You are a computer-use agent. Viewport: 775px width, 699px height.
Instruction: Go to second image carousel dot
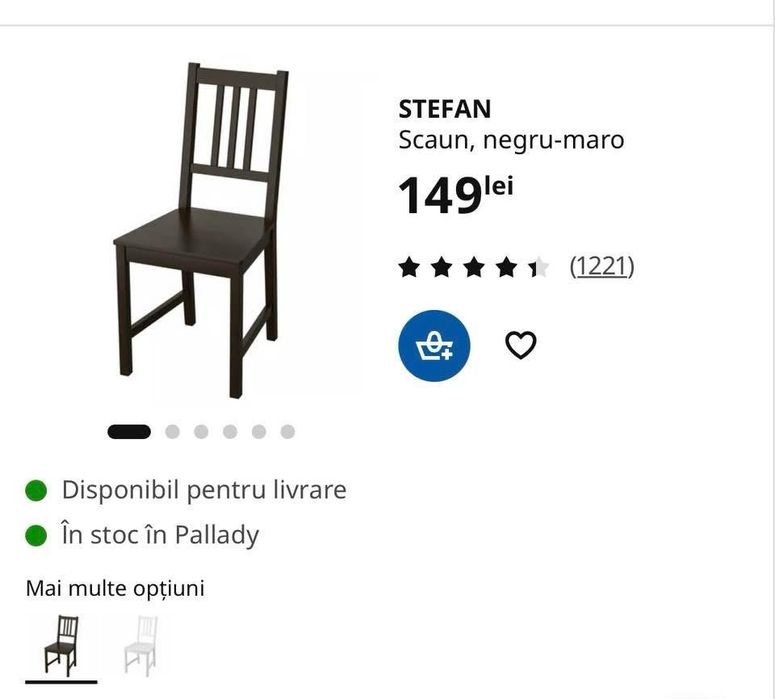(x=173, y=432)
